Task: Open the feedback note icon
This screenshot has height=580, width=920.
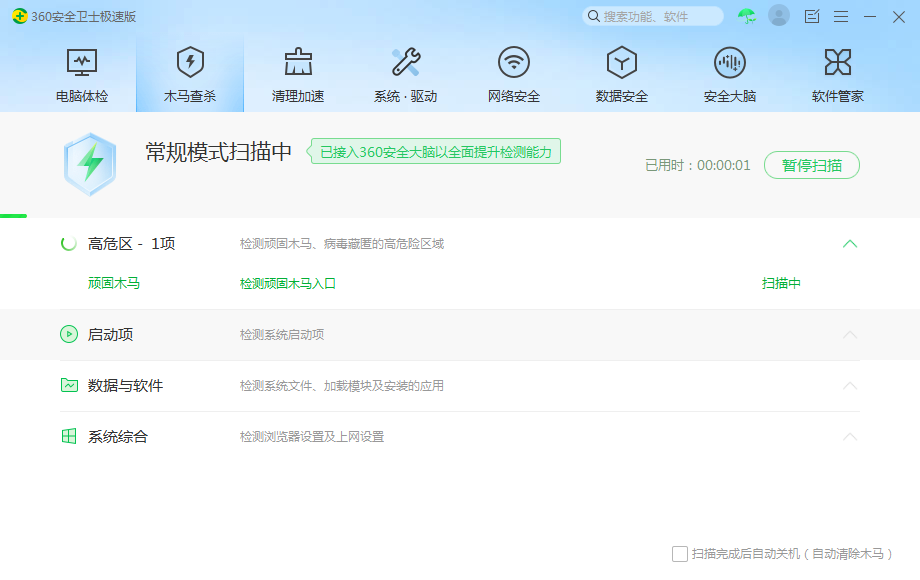Action: 812,16
